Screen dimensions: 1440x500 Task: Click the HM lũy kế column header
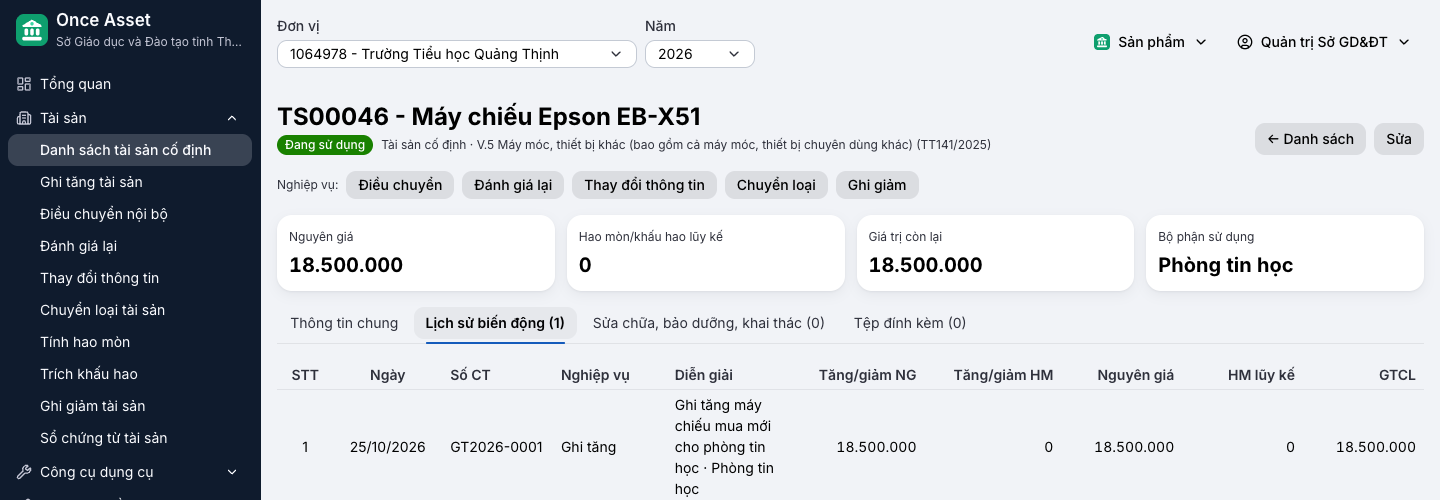[x=1261, y=375]
